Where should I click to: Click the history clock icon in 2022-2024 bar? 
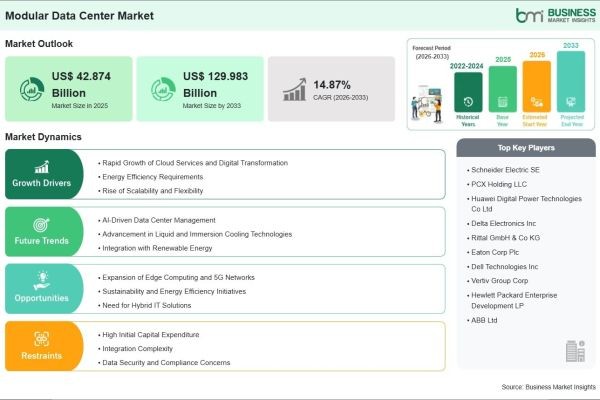click(468, 102)
